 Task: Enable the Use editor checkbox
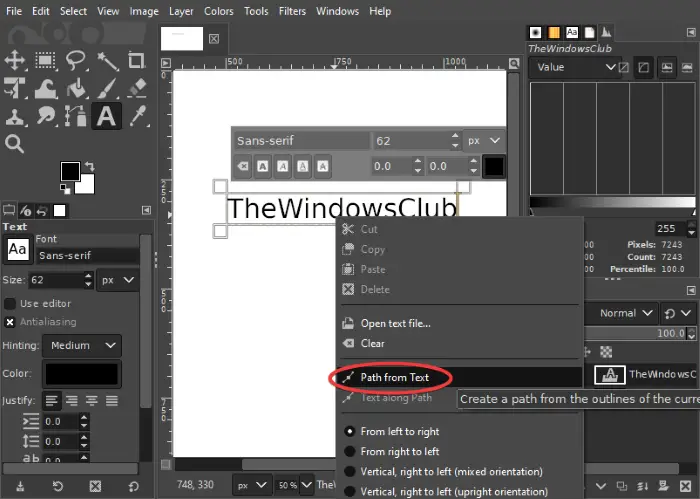coord(10,304)
